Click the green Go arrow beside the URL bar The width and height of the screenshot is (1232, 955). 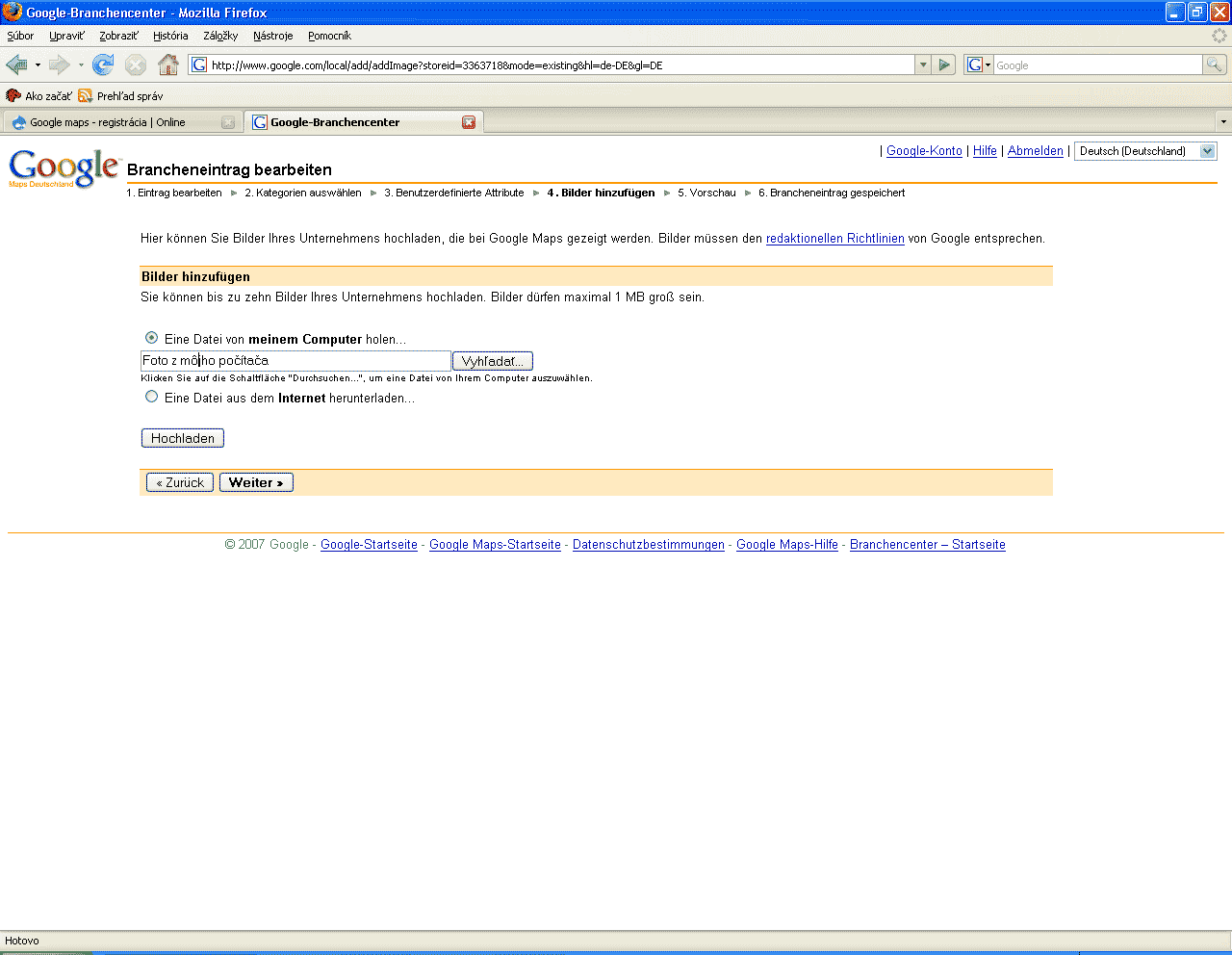pyautogui.click(x=944, y=65)
